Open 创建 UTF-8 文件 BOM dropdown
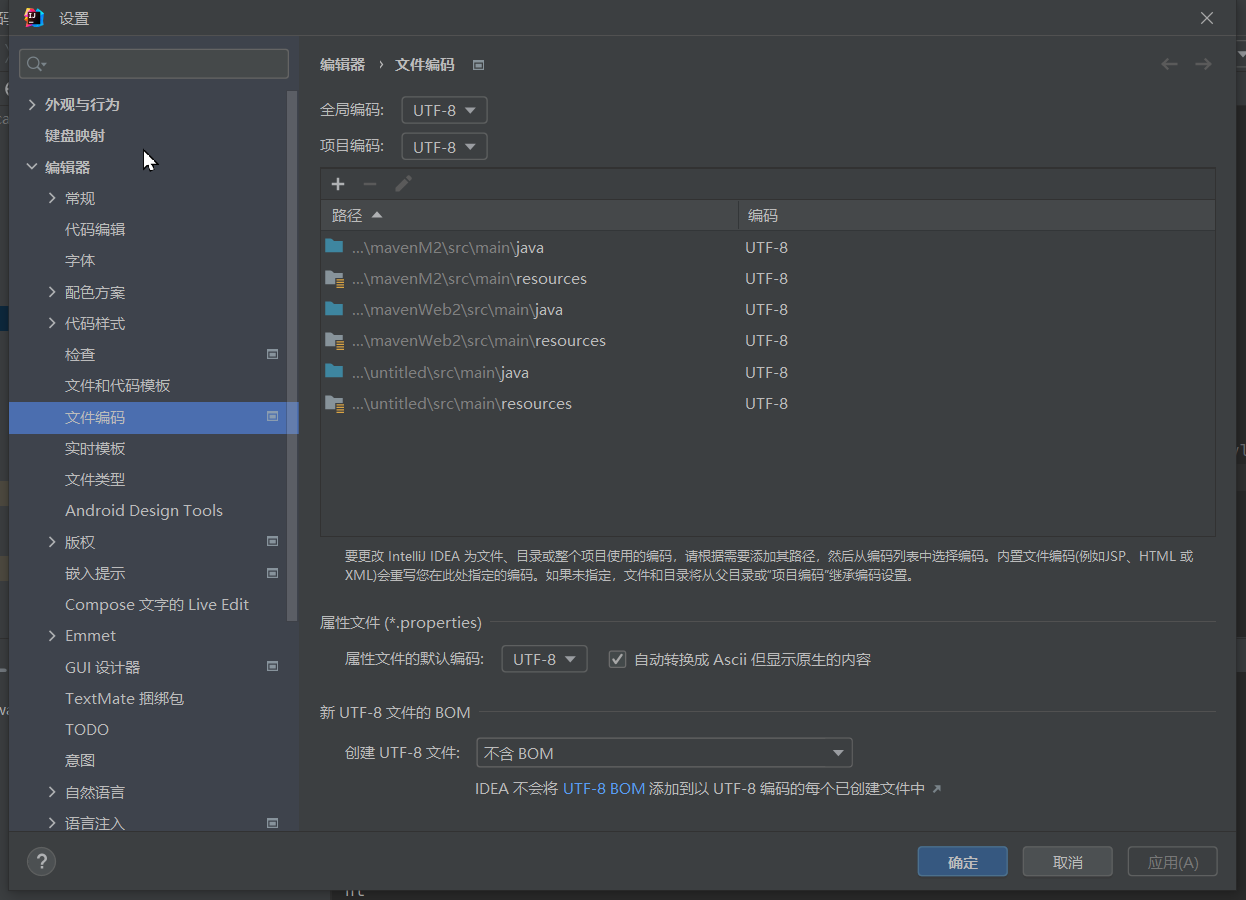This screenshot has height=900, width=1246. pyautogui.click(x=664, y=753)
